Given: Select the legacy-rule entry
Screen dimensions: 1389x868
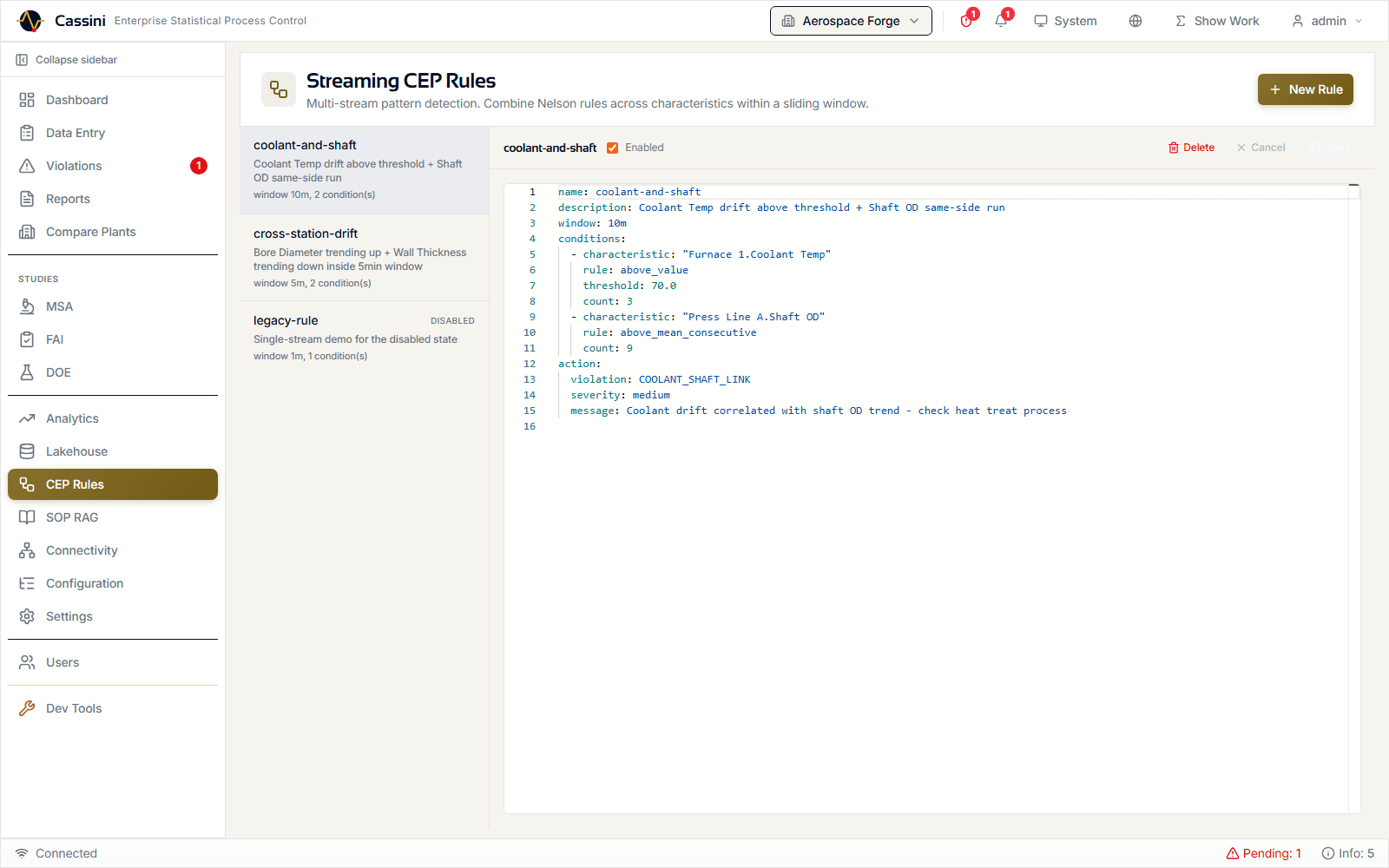Looking at the screenshot, I should 365,338.
